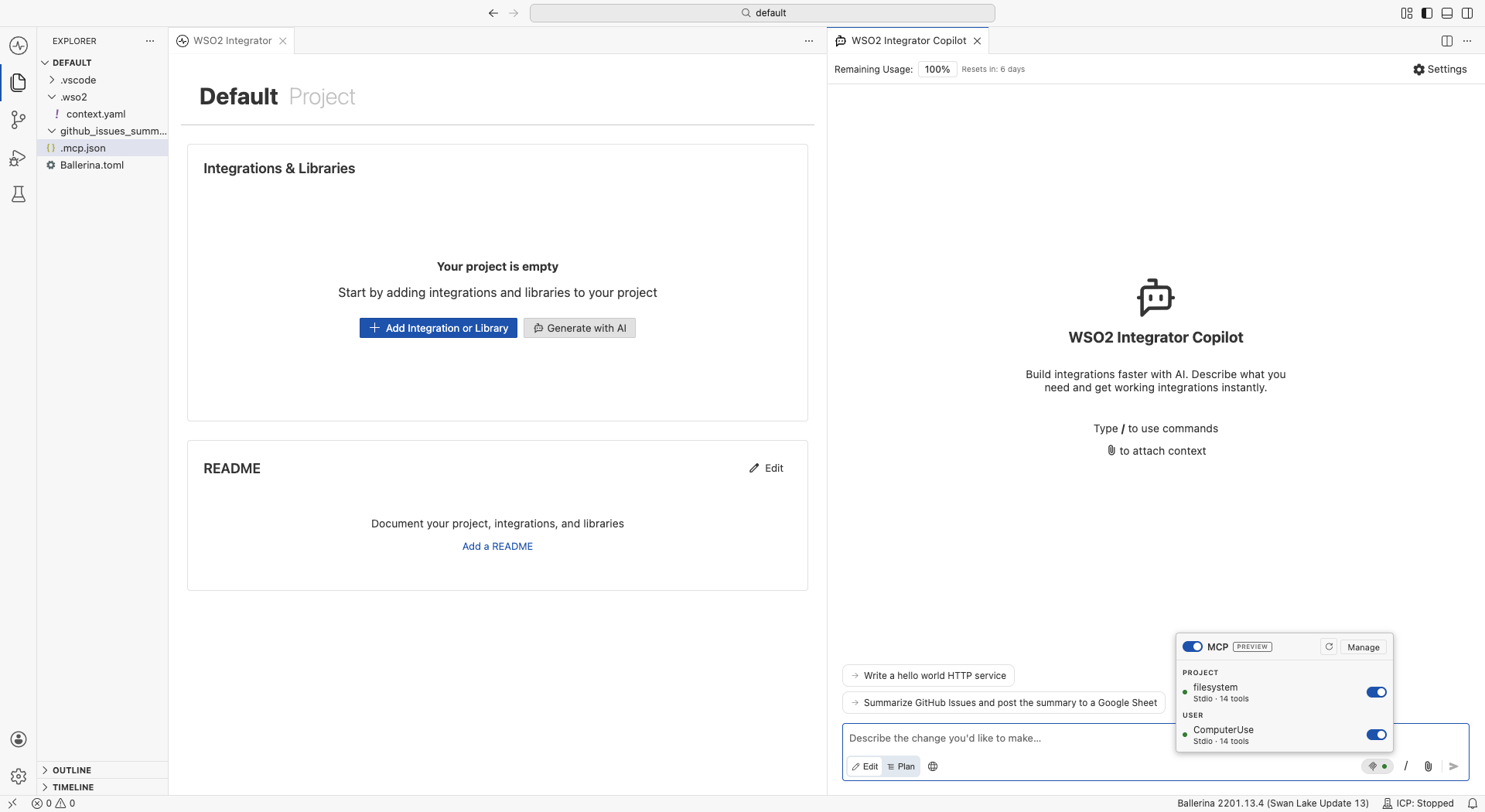Open the Testing flask view

pos(19,194)
